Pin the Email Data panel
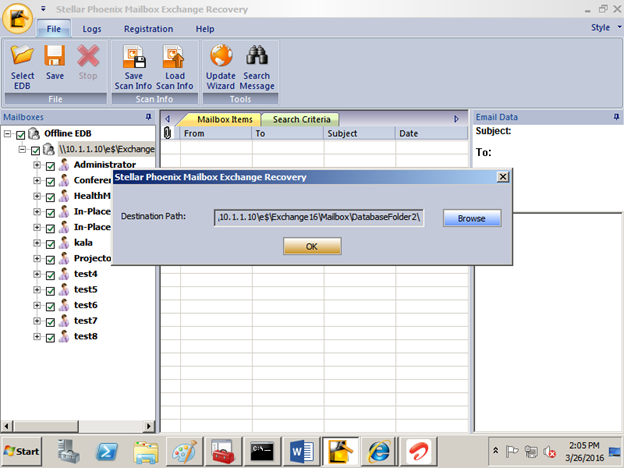 click(x=616, y=117)
